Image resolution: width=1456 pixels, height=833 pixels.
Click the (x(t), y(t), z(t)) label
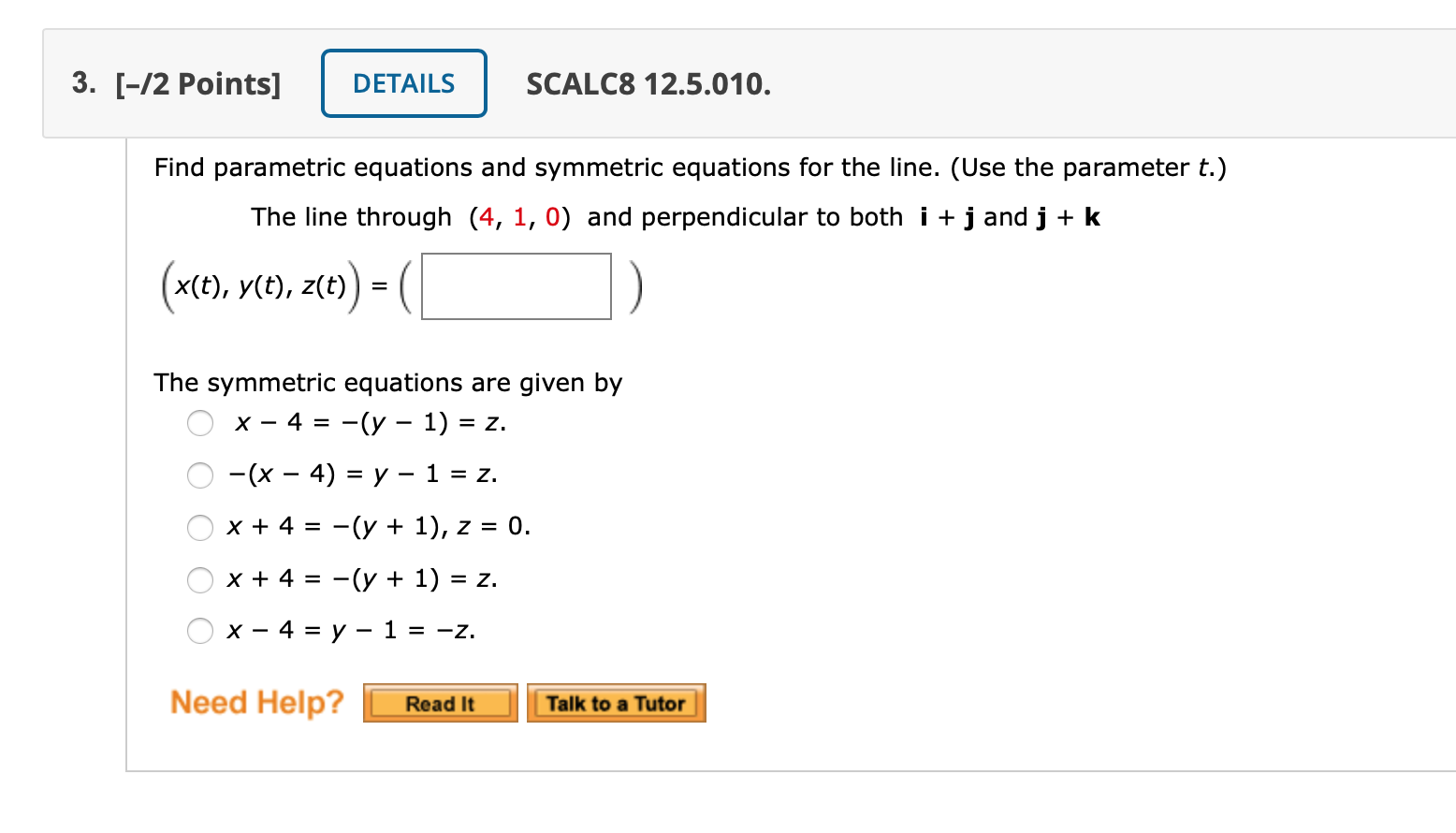pos(260,286)
